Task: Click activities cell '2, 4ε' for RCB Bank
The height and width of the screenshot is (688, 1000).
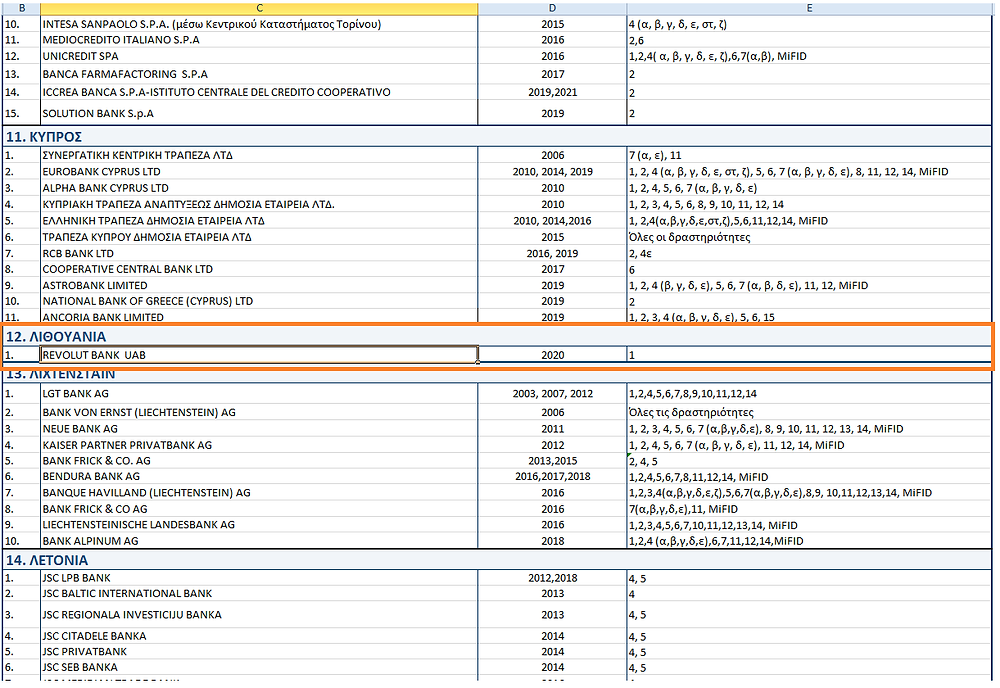Action: click(809, 253)
